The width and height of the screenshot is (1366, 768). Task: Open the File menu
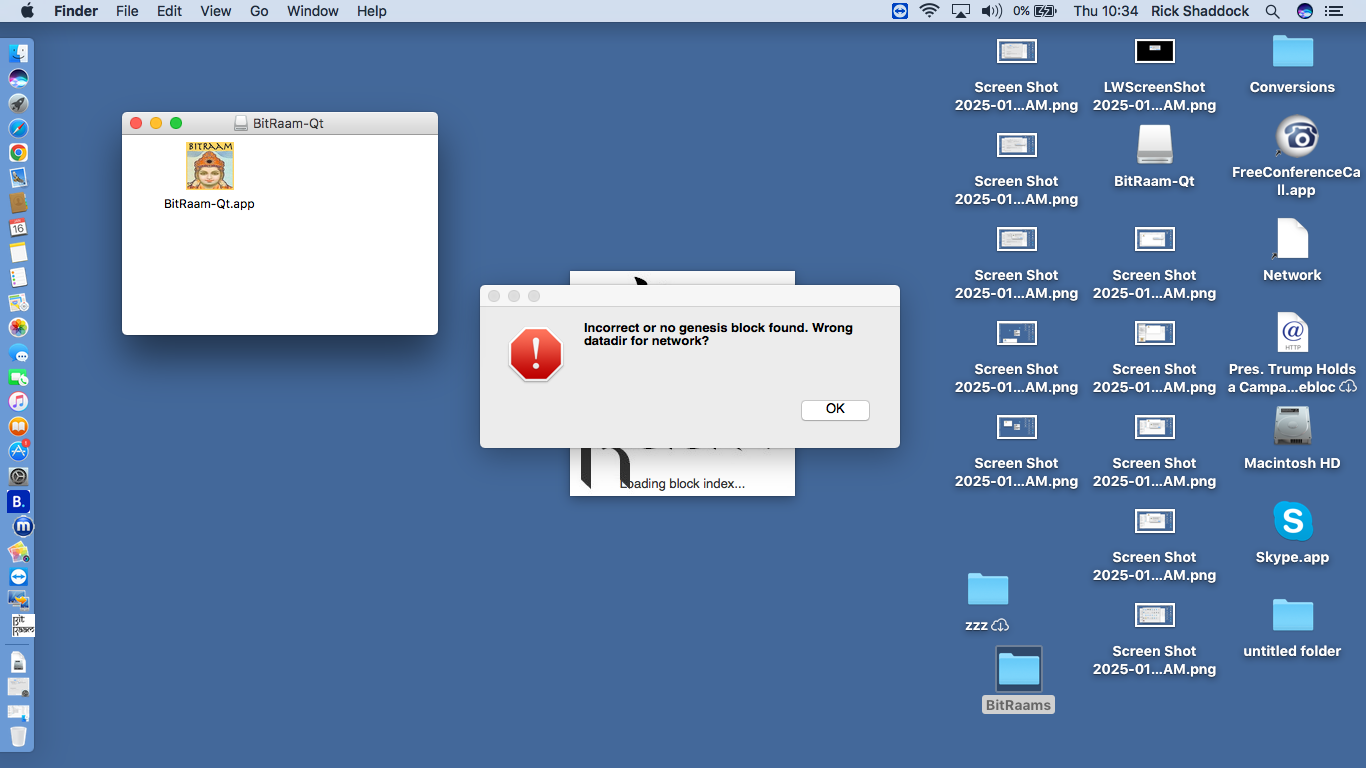(127, 11)
